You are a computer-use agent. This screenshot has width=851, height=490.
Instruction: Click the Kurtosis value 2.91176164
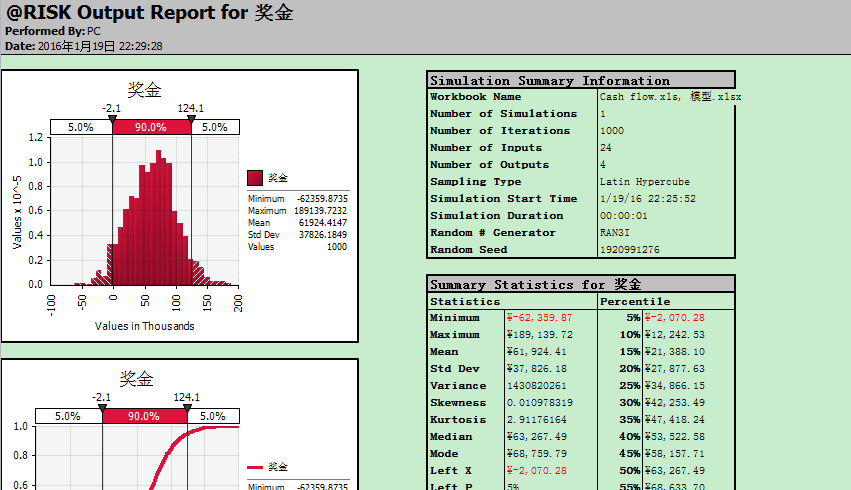tap(536, 419)
